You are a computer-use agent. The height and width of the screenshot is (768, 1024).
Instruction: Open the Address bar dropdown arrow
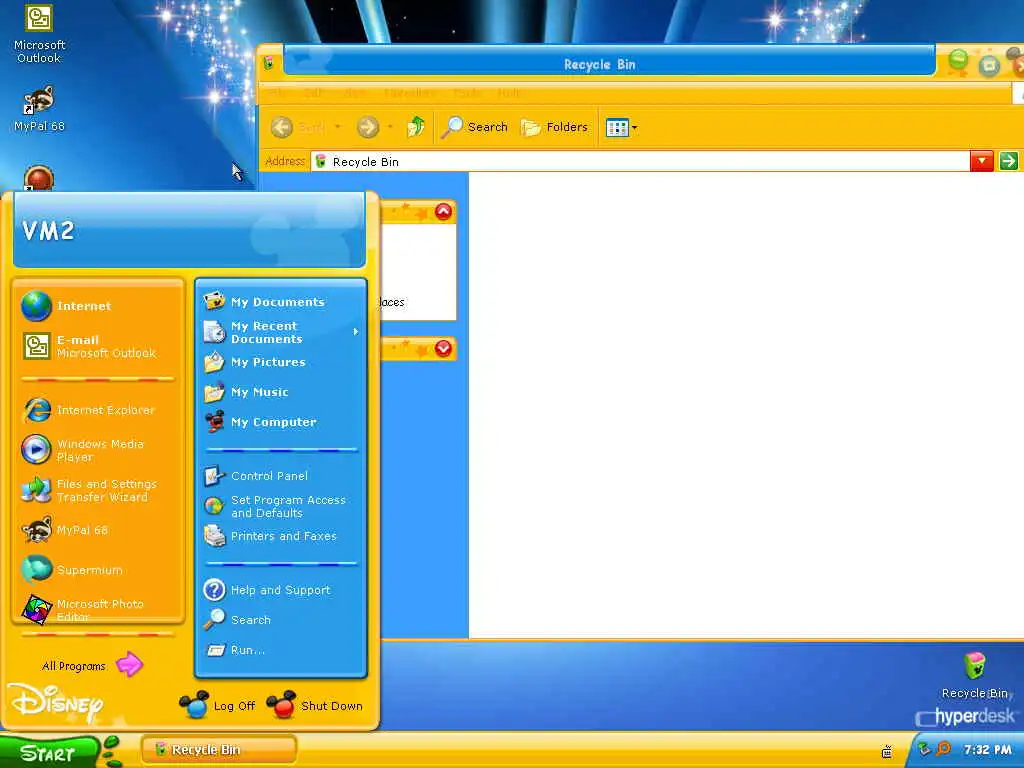click(x=982, y=161)
